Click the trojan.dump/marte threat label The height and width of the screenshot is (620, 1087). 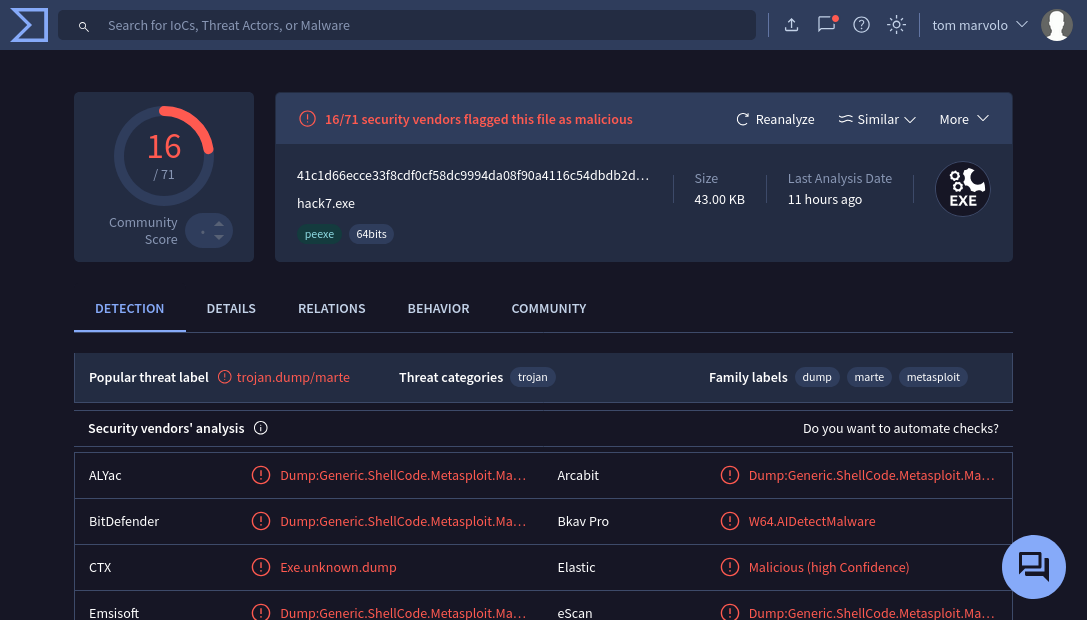pyautogui.click(x=293, y=377)
